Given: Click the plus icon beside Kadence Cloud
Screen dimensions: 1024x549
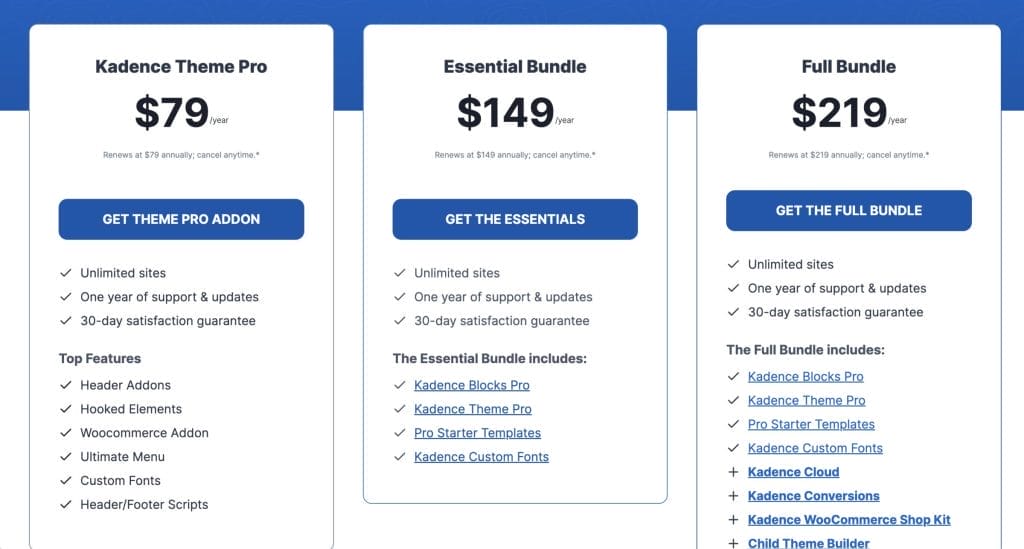Looking at the screenshot, I should [x=733, y=472].
